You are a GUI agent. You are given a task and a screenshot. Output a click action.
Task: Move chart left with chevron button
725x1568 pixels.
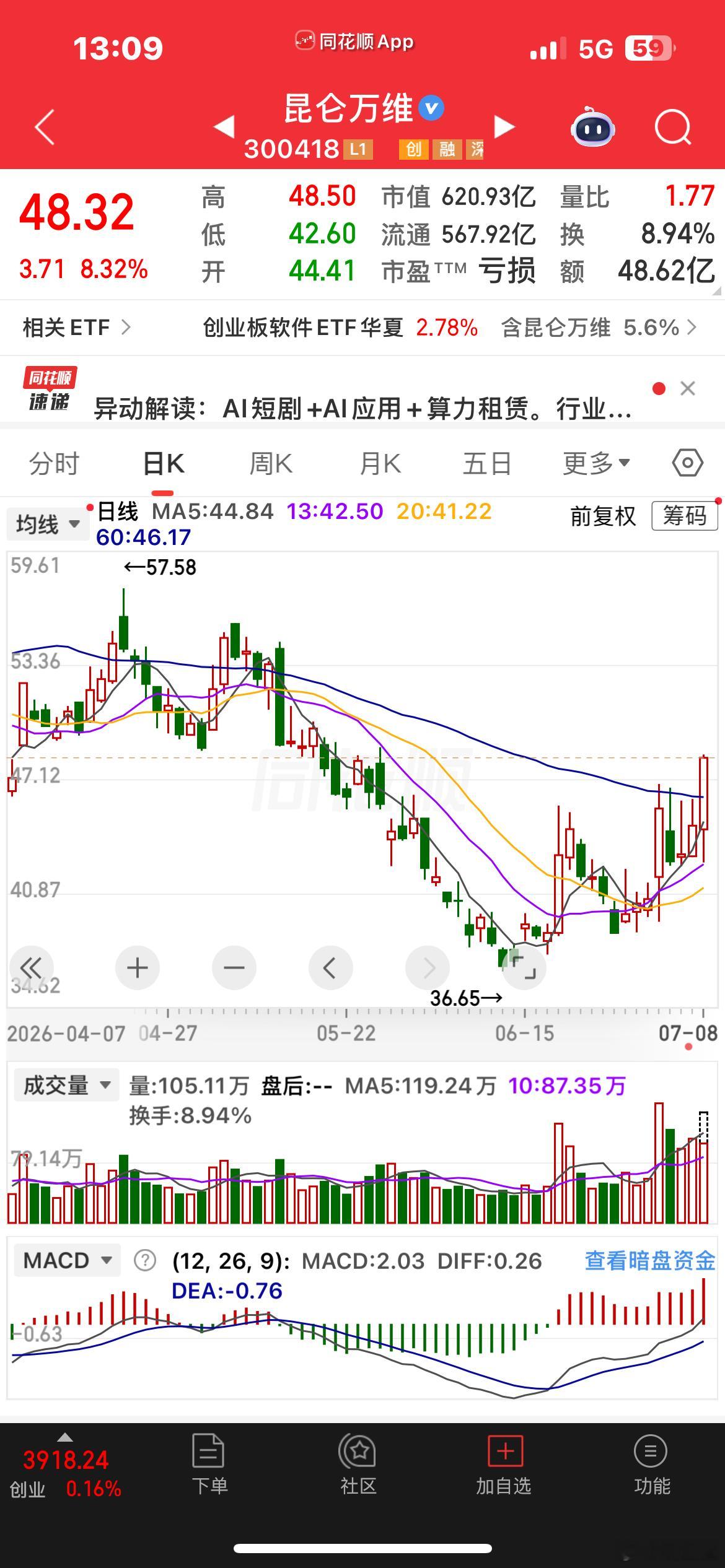pyautogui.click(x=330, y=967)
